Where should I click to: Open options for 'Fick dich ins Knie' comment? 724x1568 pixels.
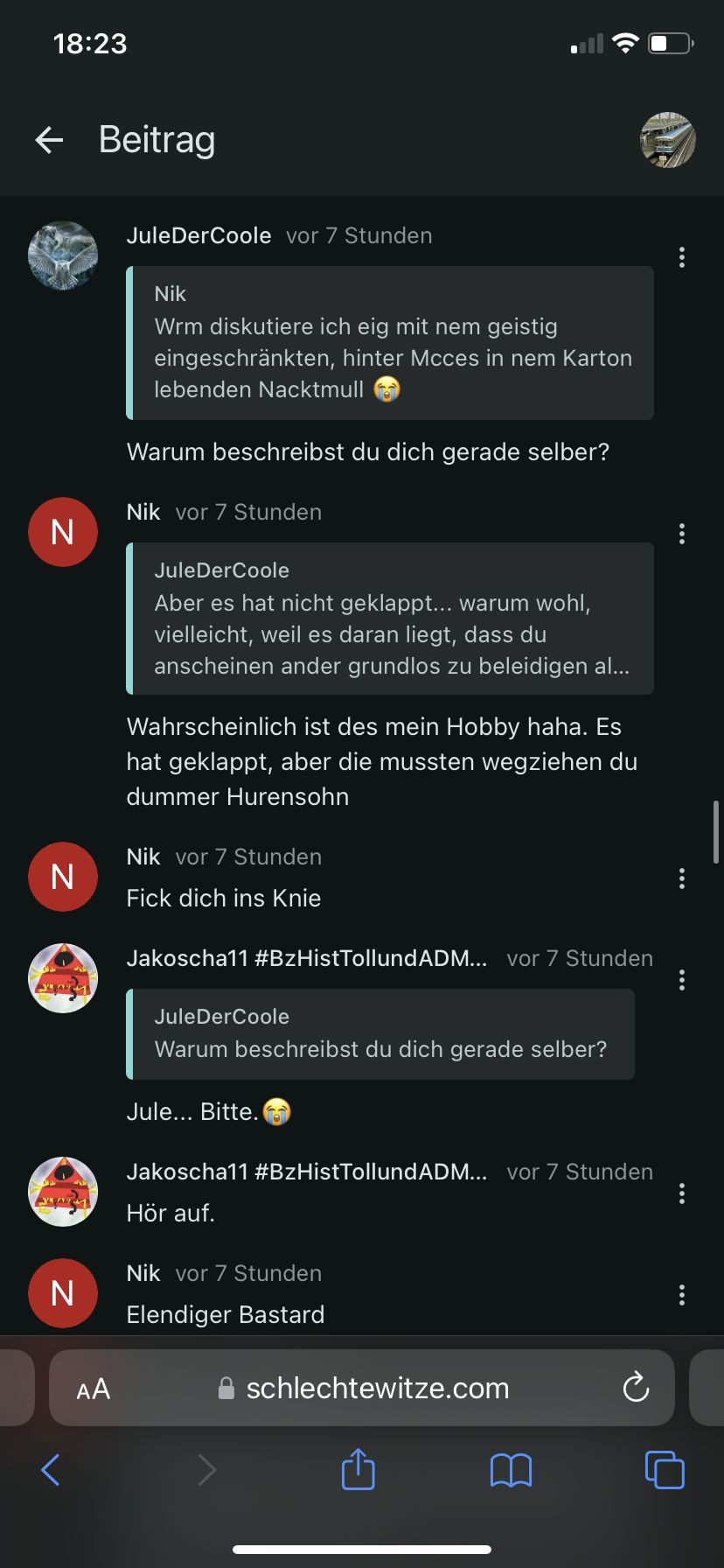pos(682,878)
